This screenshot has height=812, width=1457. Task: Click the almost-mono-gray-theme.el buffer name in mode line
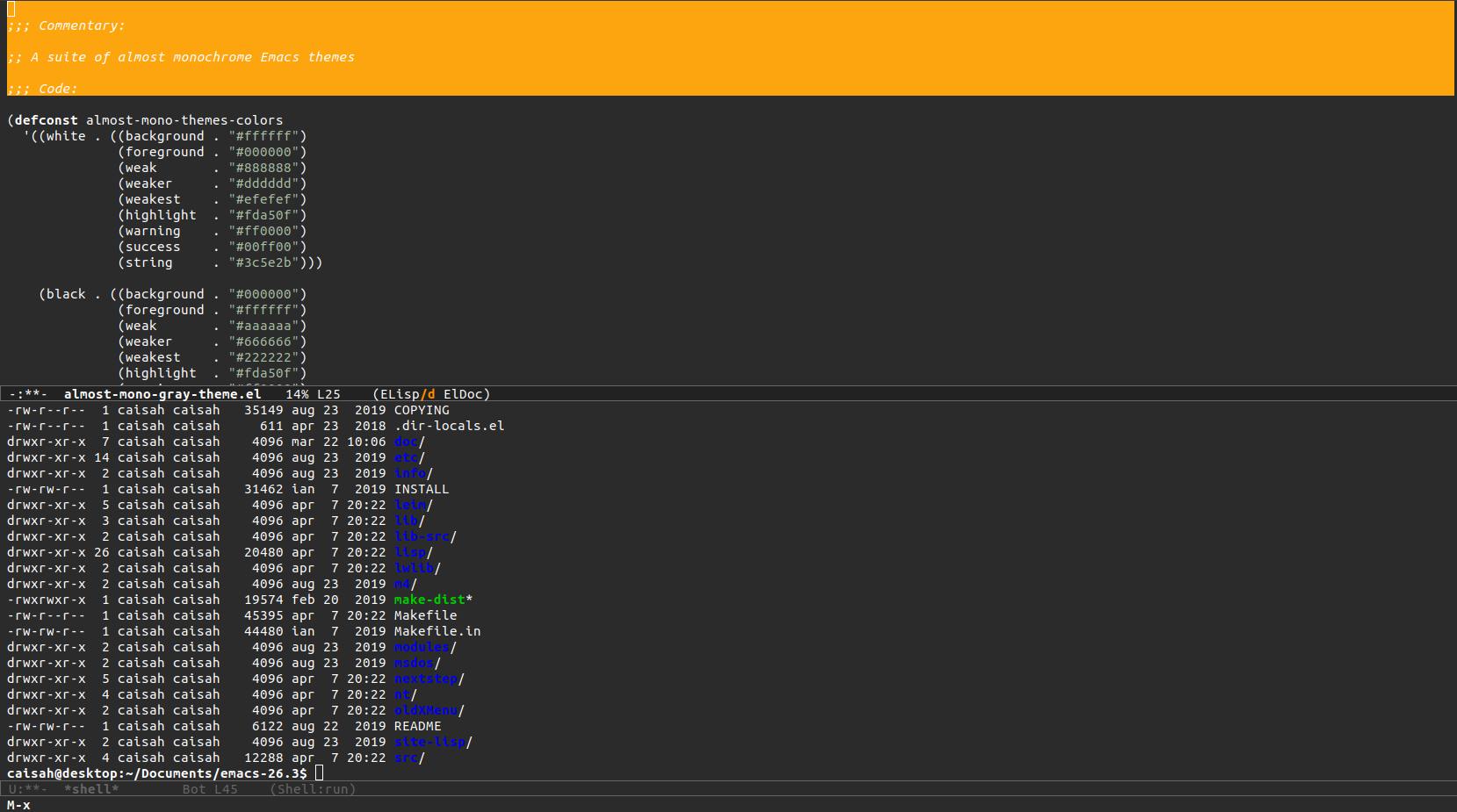point(162,394)
